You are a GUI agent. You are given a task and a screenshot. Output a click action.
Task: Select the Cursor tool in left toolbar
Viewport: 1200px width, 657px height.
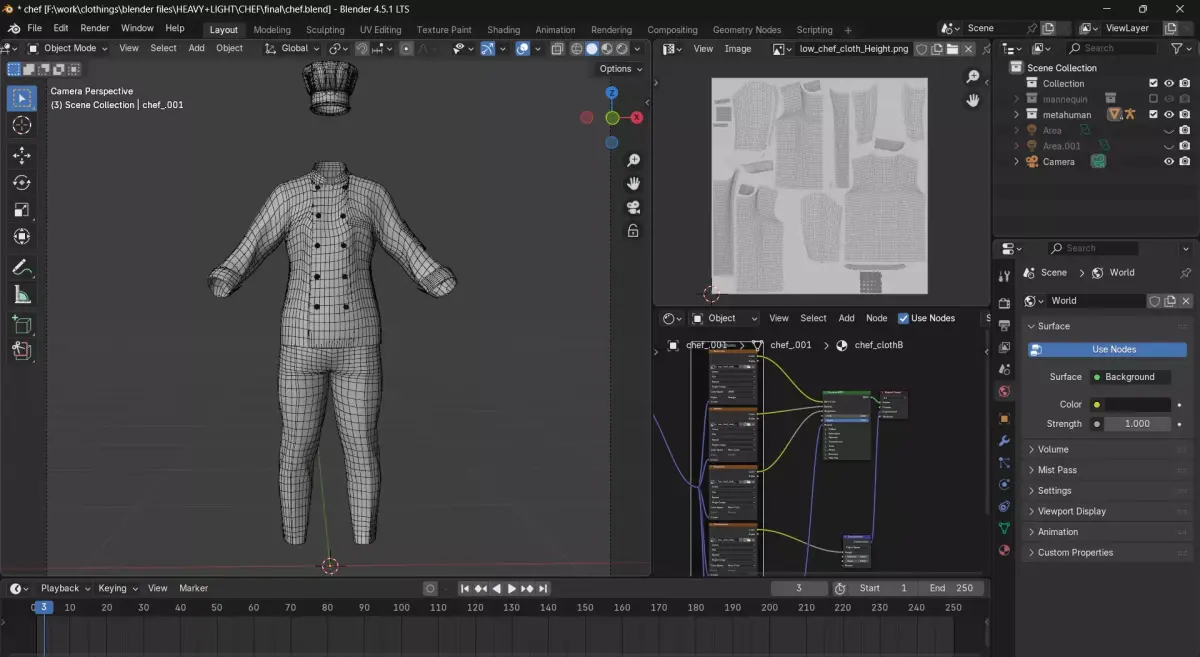[x=22, y=125]
